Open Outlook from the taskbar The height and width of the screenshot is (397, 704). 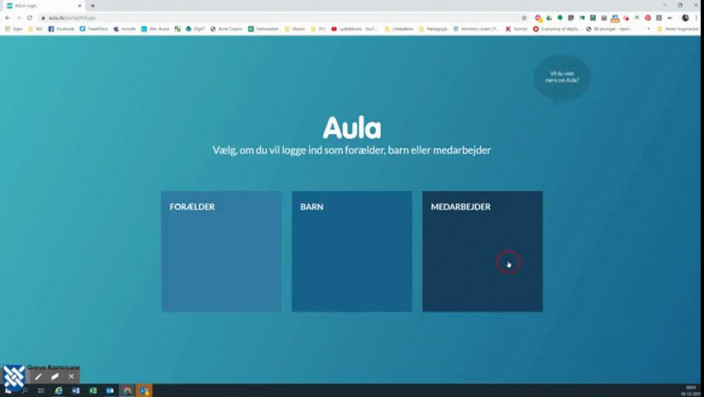coord(110,390)
